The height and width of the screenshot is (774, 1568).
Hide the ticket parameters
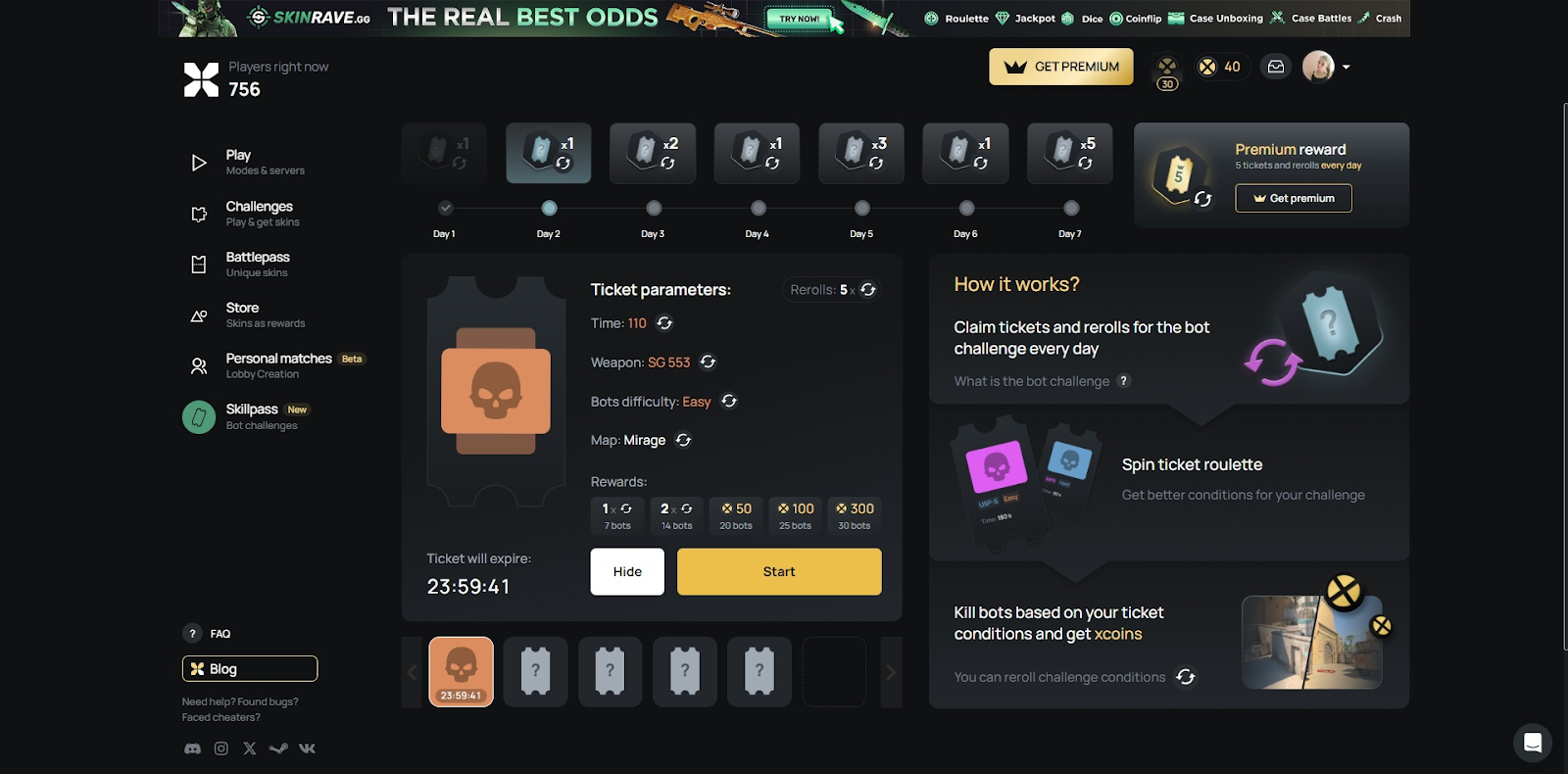pyautogui.click(x=627, y=571)
